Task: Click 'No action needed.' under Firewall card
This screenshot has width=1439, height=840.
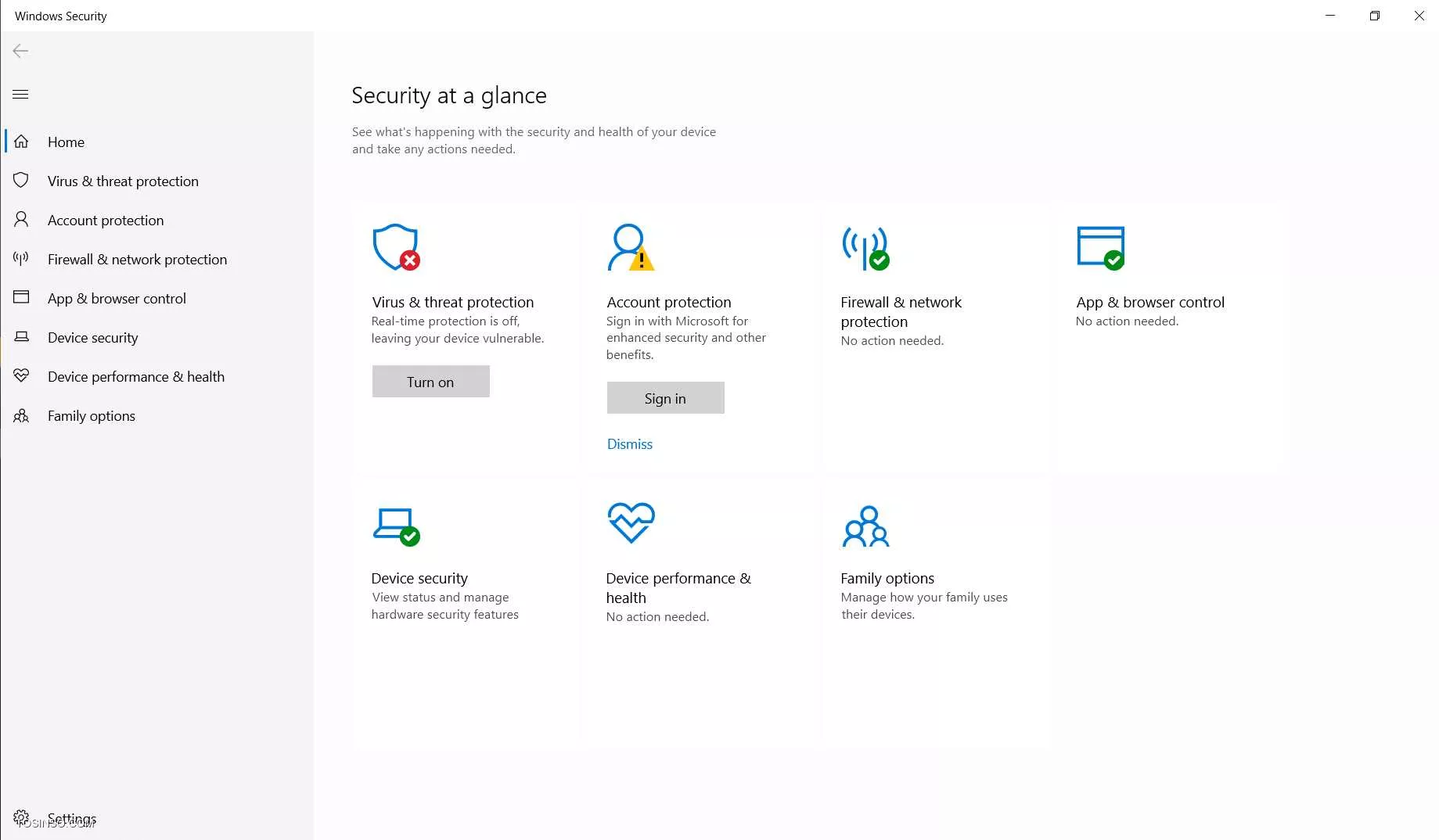Action: (892, 340)
